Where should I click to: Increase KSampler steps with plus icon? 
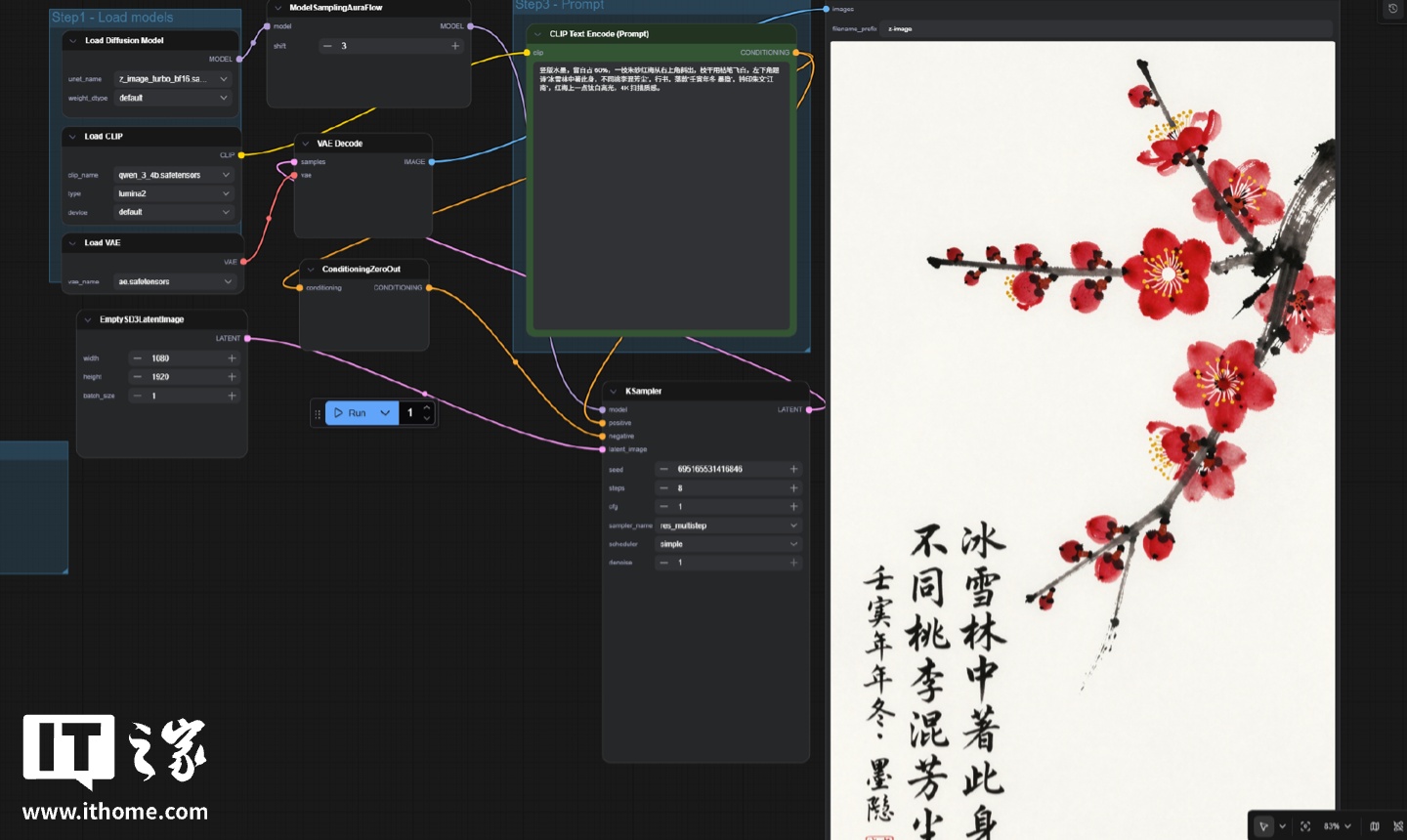(793, 488)
